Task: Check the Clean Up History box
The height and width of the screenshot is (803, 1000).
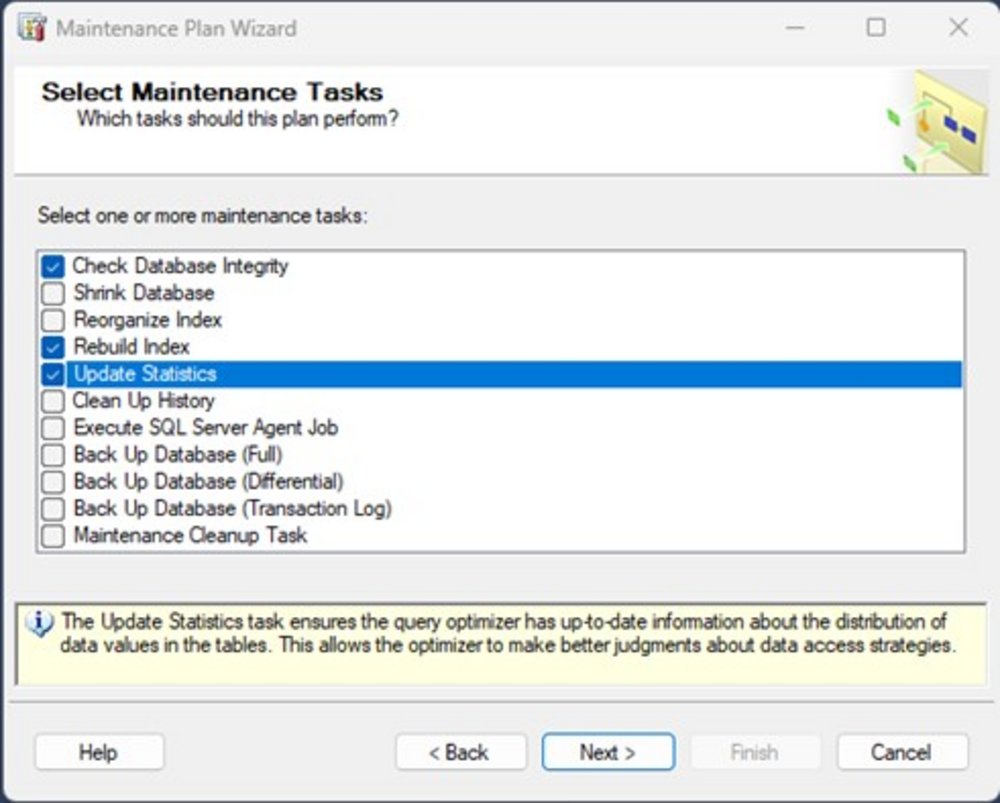Action: tap(53, 402)
